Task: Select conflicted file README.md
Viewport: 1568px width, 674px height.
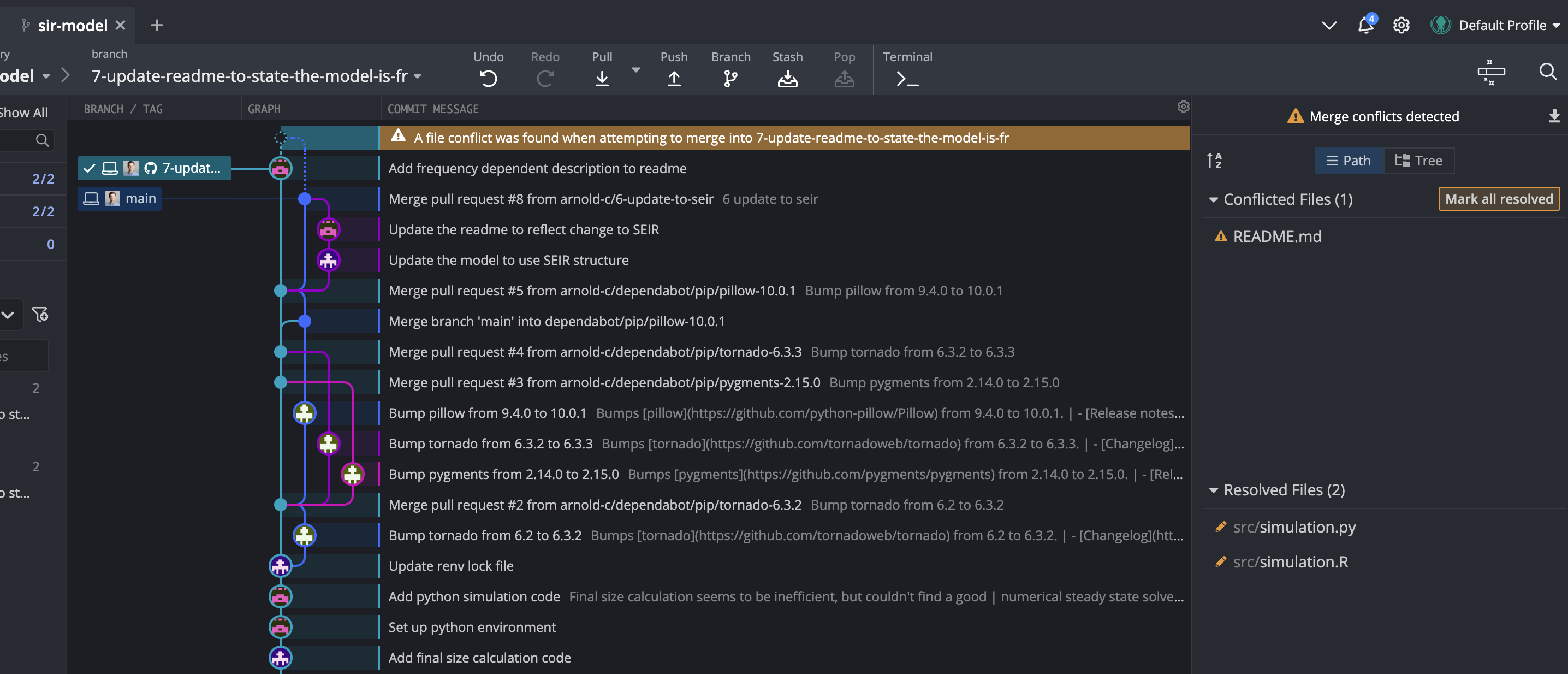Action: (1276, 237)
